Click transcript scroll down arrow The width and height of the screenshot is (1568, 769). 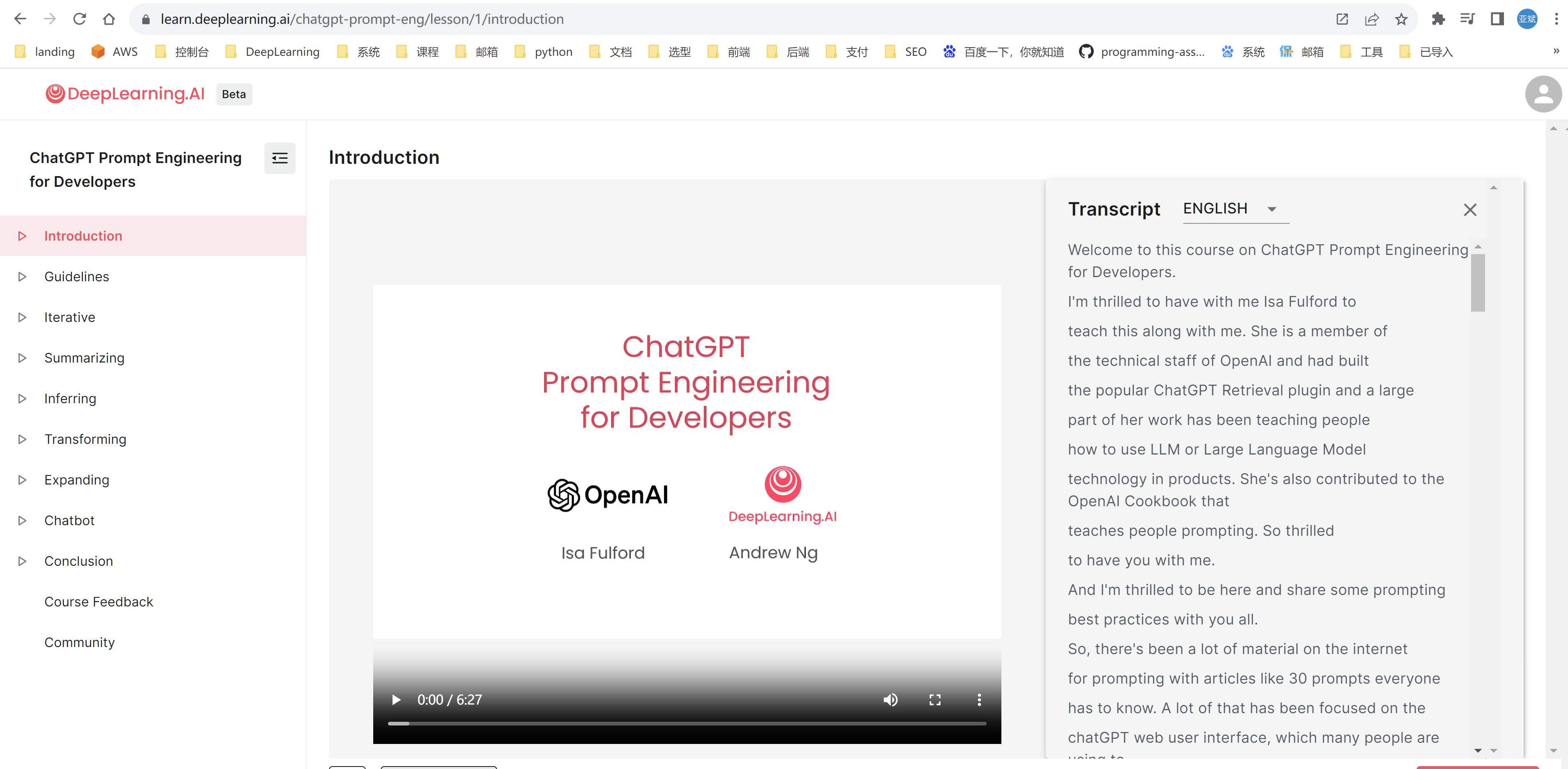pos(1478,751)
